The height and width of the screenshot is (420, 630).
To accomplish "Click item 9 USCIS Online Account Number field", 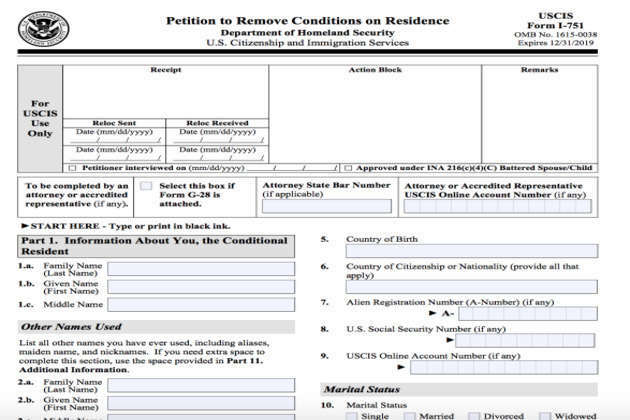I will tap(504, 367).
